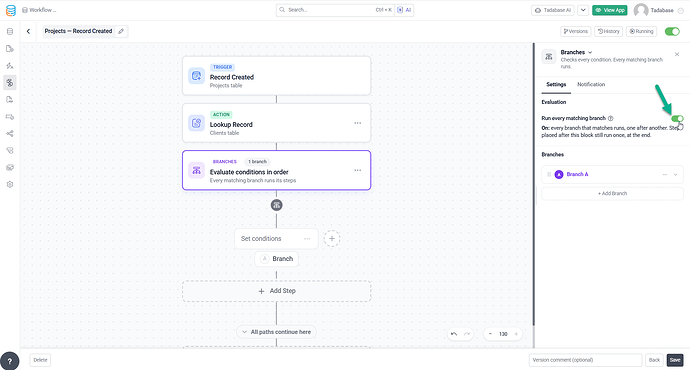The height and width of the screenshot is (370, 690).
Task: Go back using the left chevron arrow
Action: (28, 31)
